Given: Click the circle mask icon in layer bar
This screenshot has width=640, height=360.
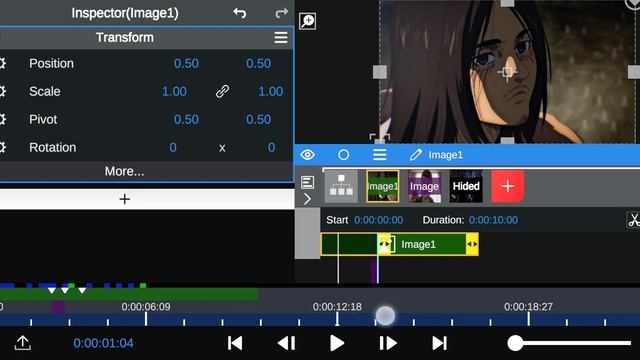Looking at the screenshot, I should 344,155.
